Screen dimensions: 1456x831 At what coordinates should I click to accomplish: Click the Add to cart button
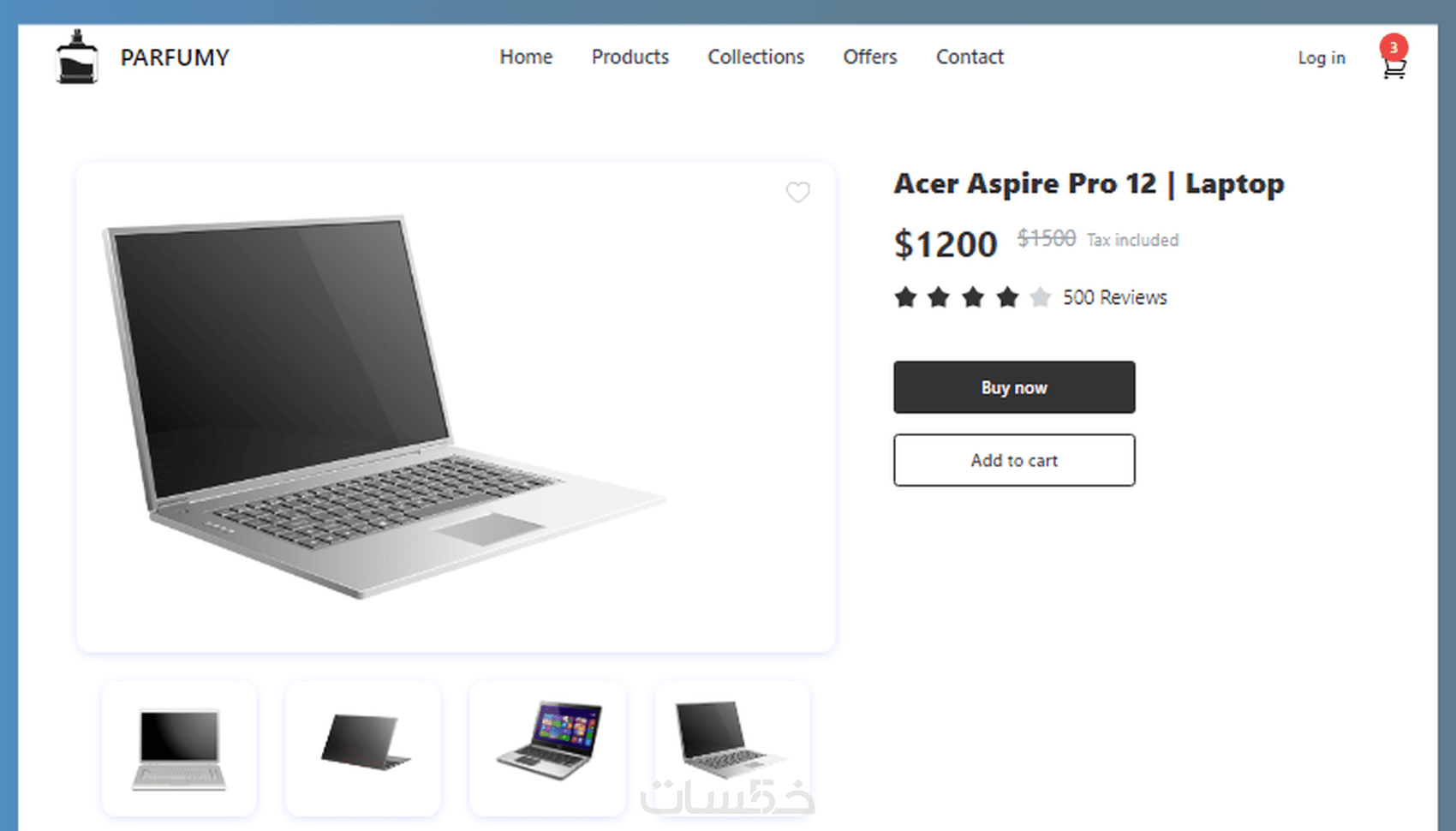(x=1014, y=460)
